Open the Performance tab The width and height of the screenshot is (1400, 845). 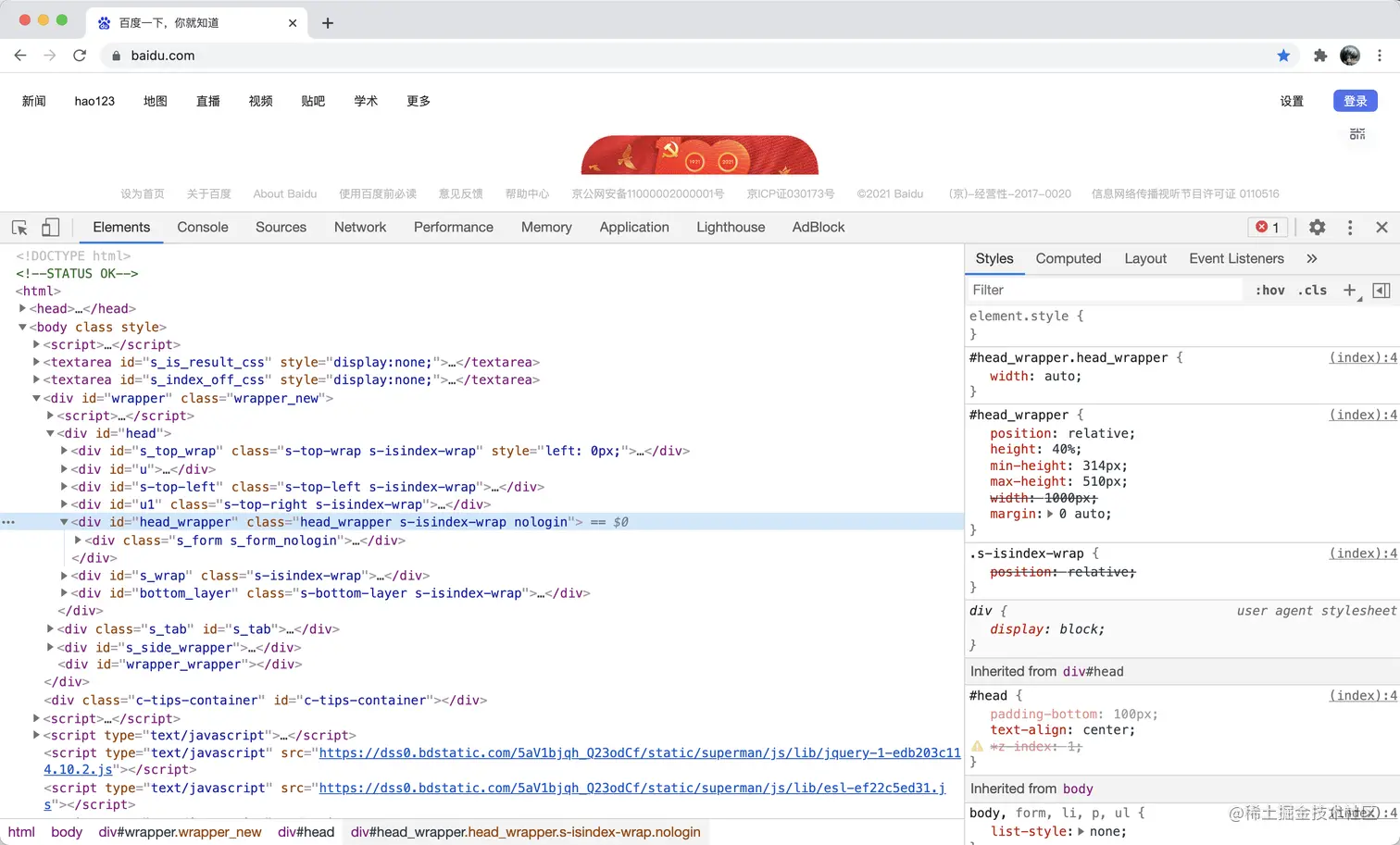tap(454, 227)
